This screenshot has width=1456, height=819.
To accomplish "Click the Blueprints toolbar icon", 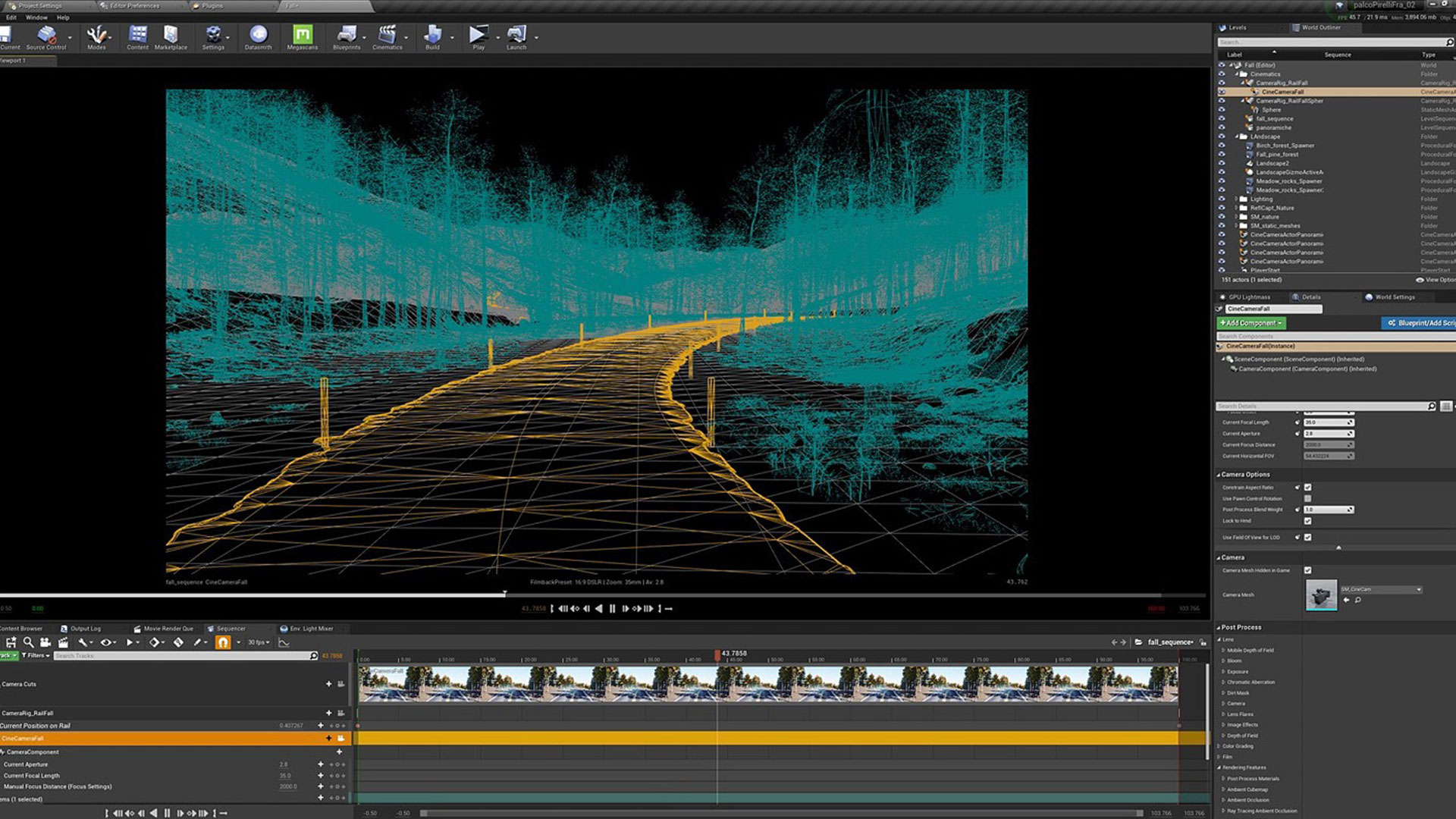I will click(x=347, y=37).
